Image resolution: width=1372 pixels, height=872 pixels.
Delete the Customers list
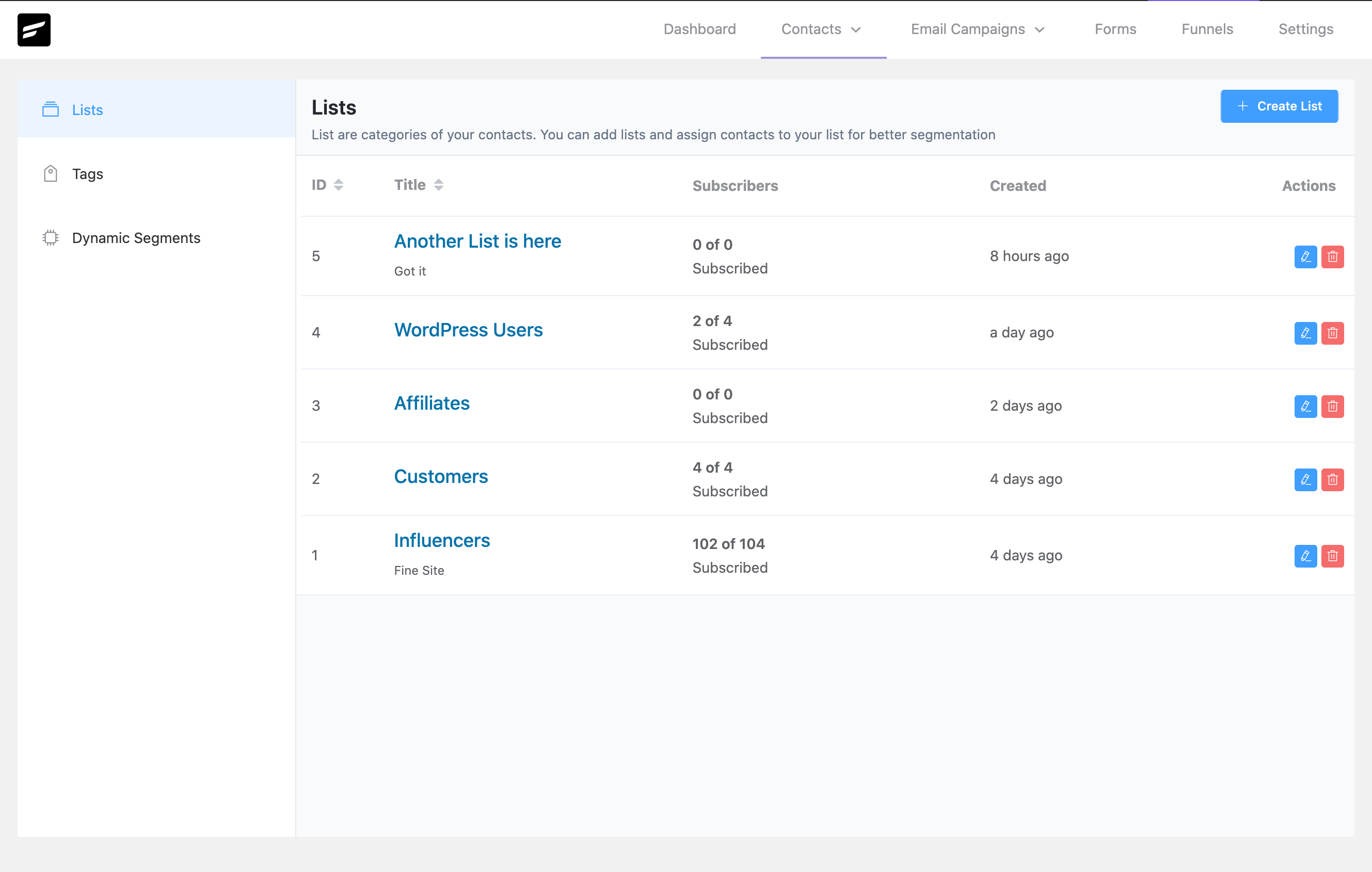[1332, 479]
